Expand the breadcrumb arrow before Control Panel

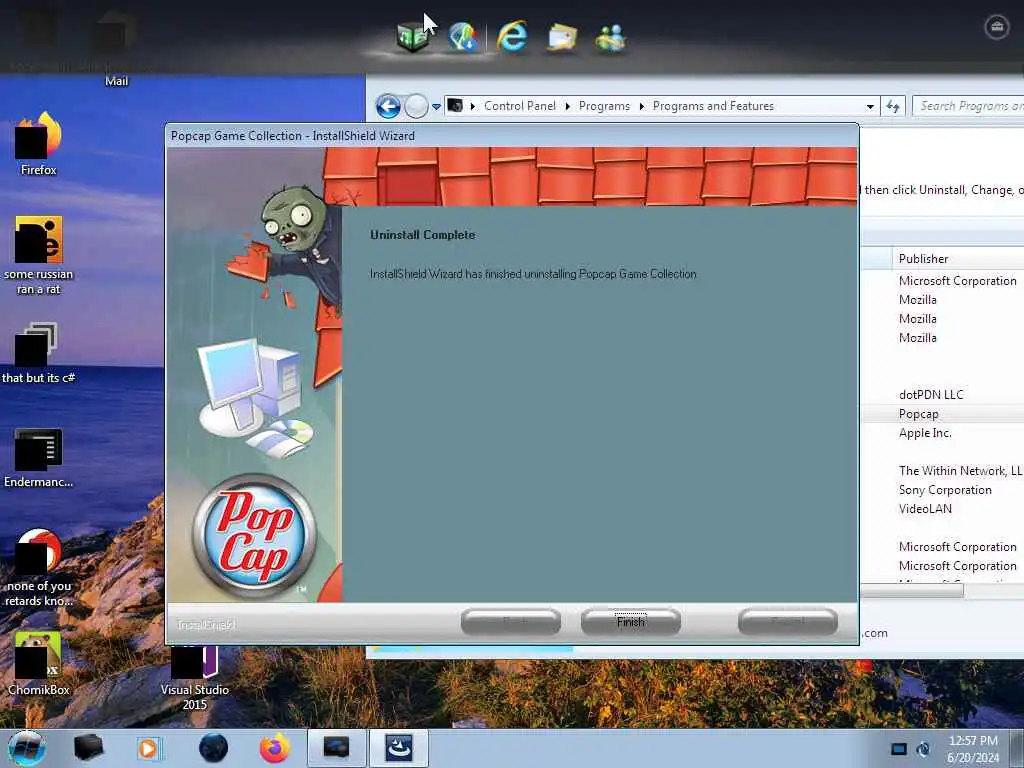pyautogui.click(x=472, y=106)
